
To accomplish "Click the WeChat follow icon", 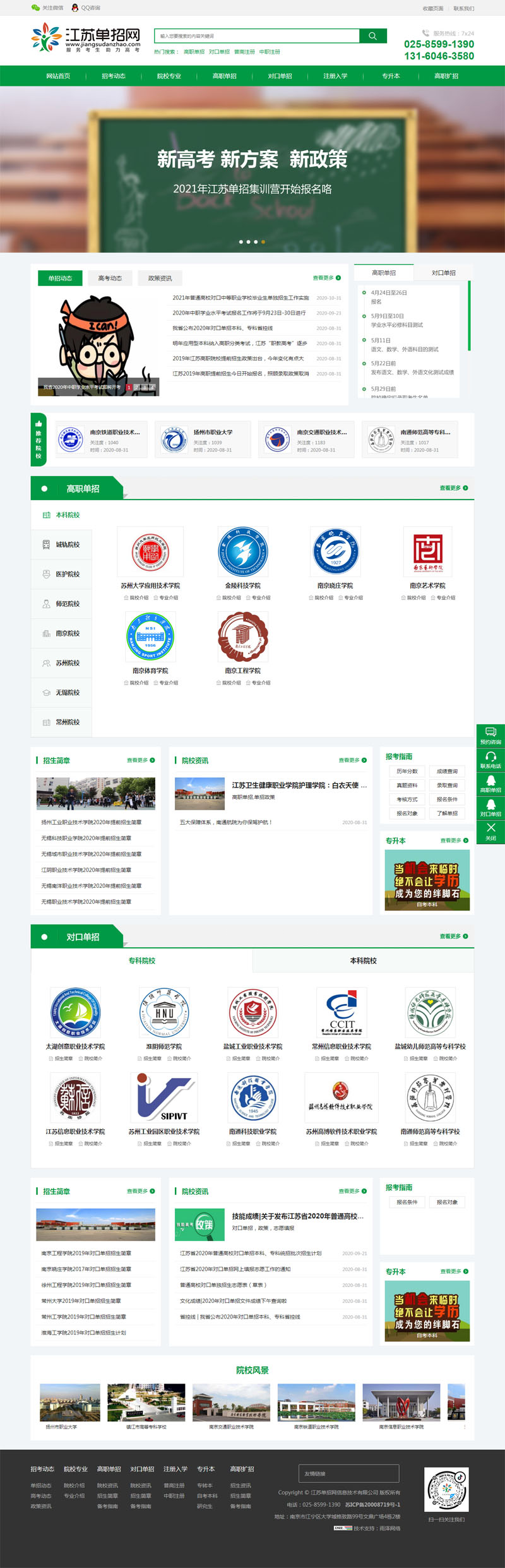I will click(x=35, y=8).
